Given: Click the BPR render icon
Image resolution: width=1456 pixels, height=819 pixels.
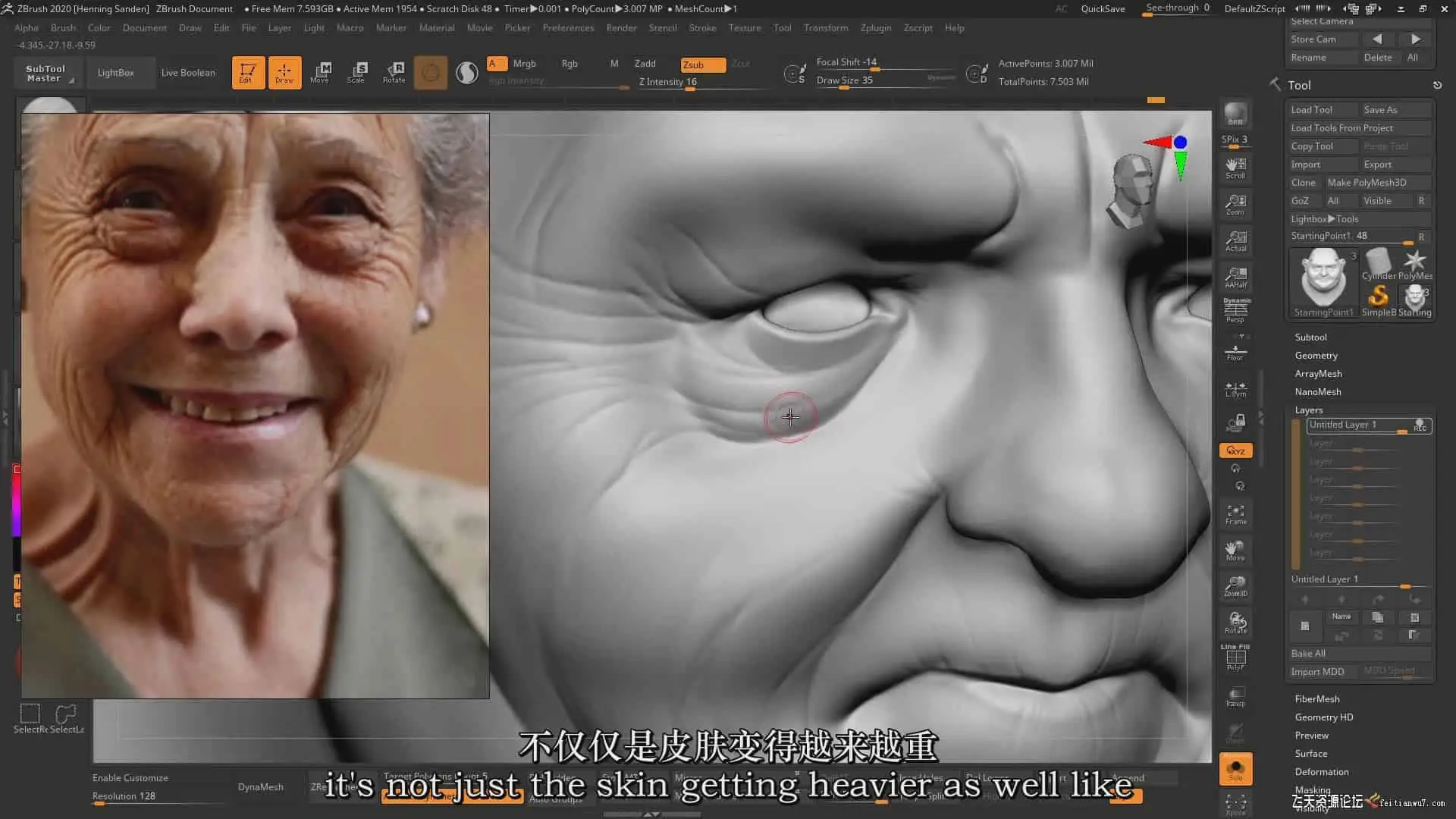Looking at the screenshot, I should click(x=1235, y=115).
